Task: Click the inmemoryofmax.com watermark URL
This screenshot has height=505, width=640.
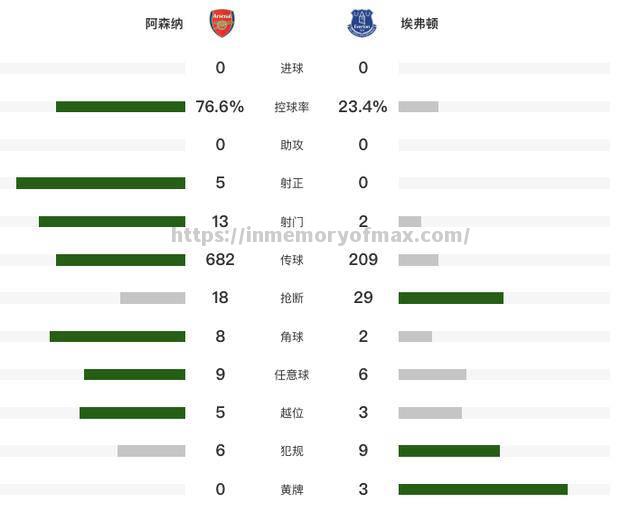Action: click(320, 236)
